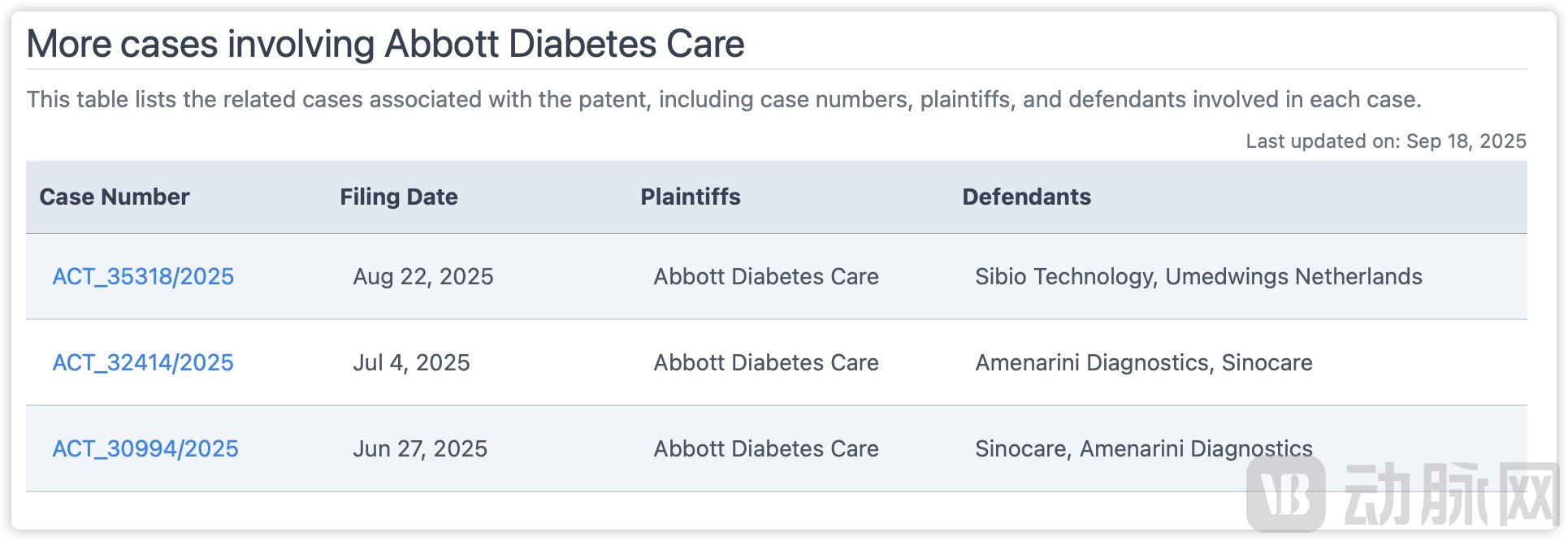This screenshot has width=1568, height=541.
Task: Click Sibio Technology, Umedwings Netherlands defendants cell
Action: click(x=1198, y=277)
